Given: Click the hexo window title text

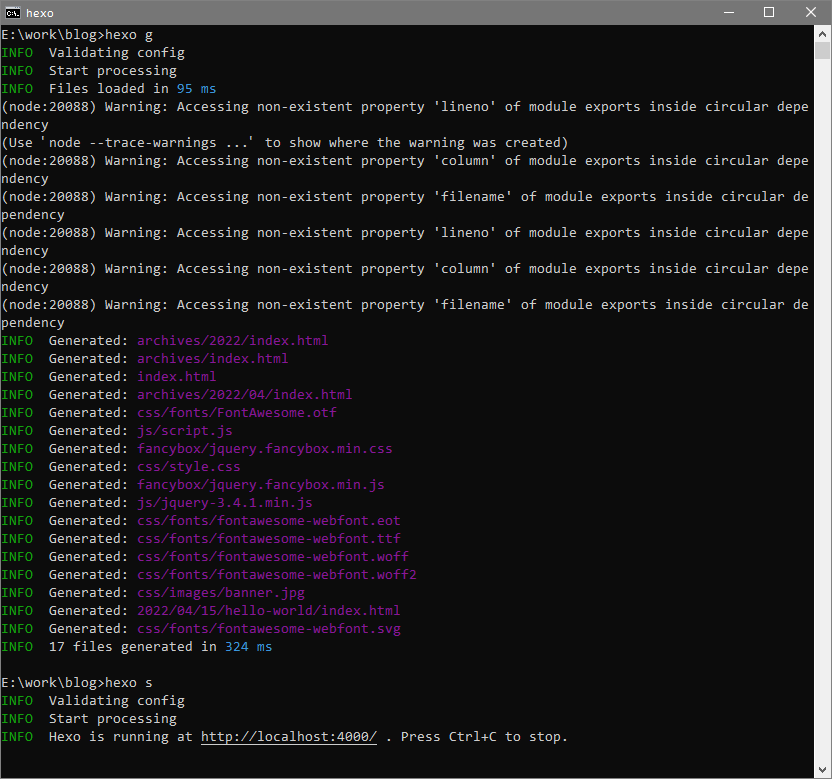Looking at the screenshot, I should tap(41, 12).
